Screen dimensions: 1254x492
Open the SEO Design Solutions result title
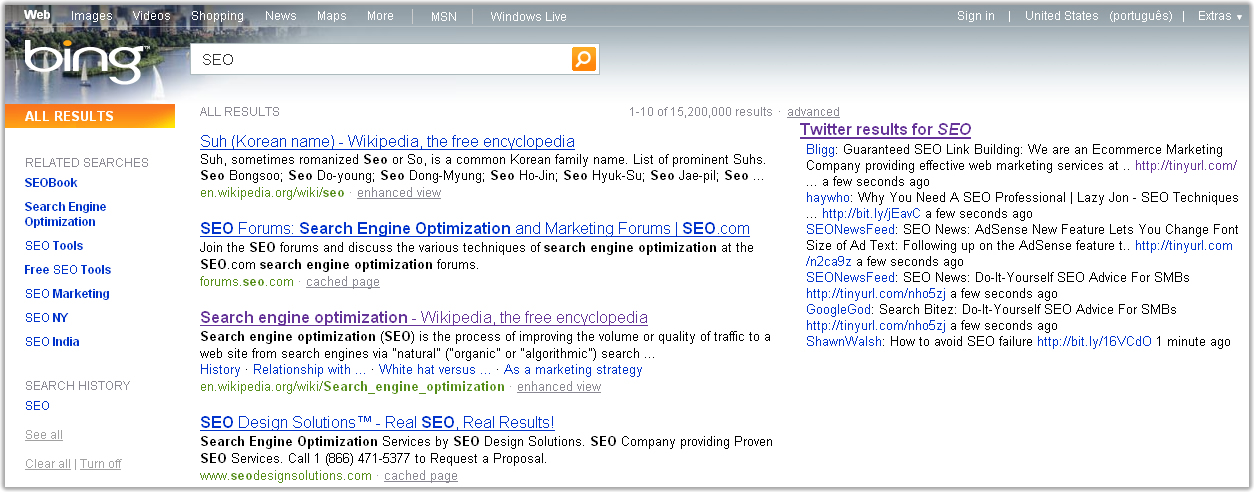[x=377, y=422]
